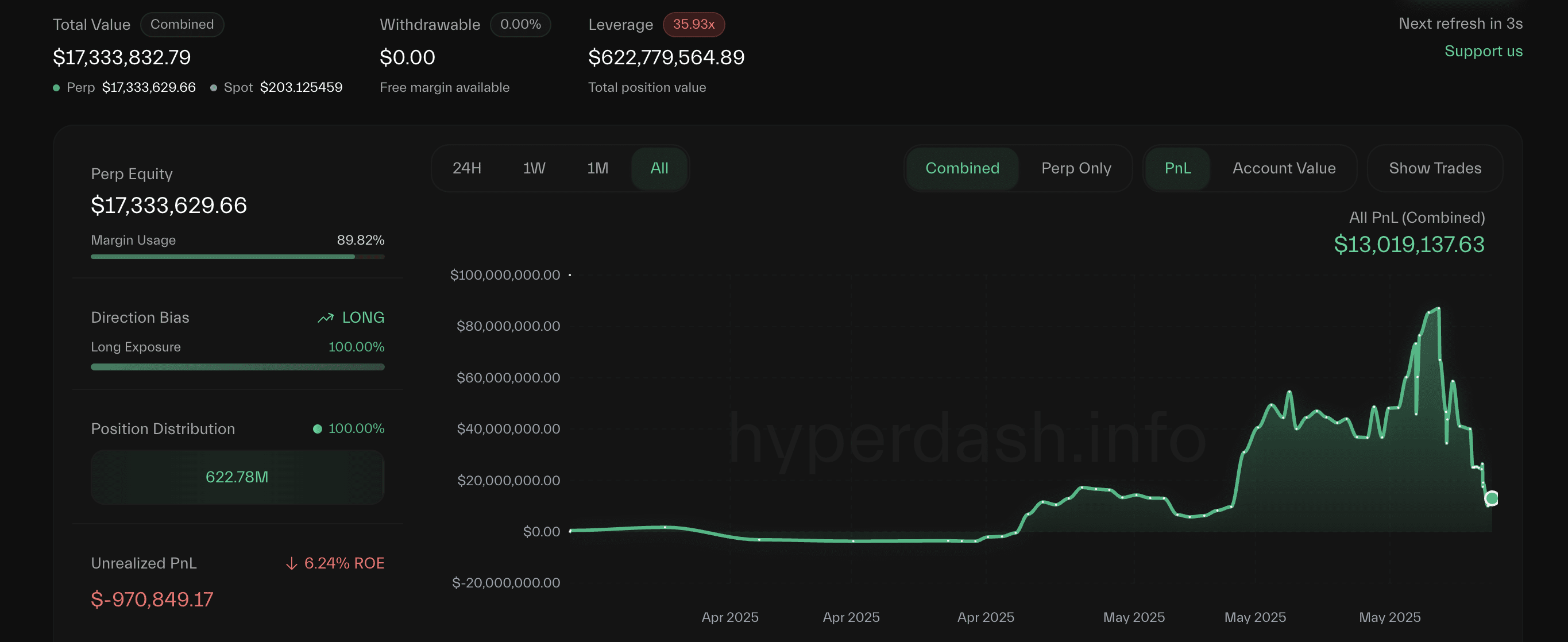Click the red 35.93x leverage badge
The height and width of the screenshot is (642, 1568).
(x=694, y=24)
